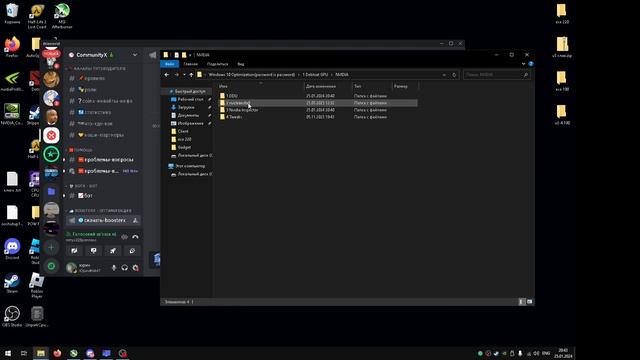Image resolution: width=640 pixels, height=360 pixels.
Task: Open Документы in Explorer quick access
Action: tap(188, 115)
